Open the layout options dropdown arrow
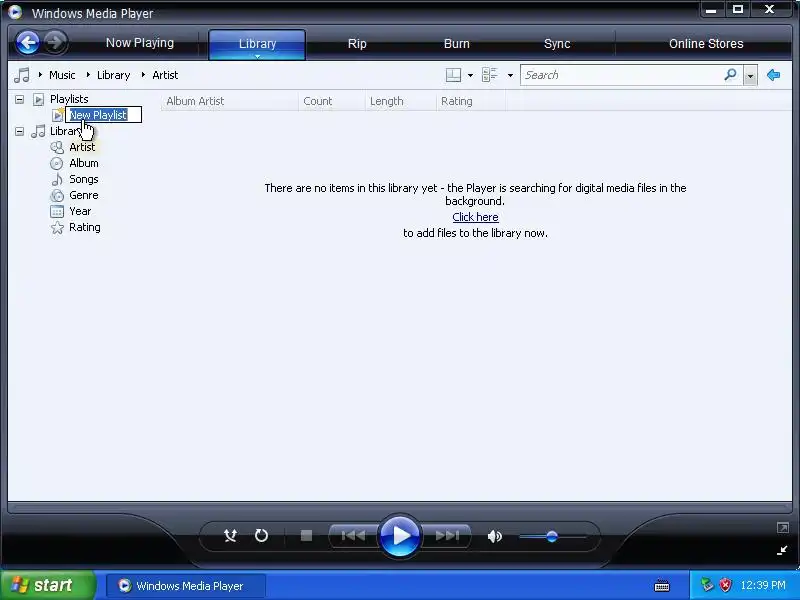The height and width of the screenshot is (600, 800). [x=470, y=76]
